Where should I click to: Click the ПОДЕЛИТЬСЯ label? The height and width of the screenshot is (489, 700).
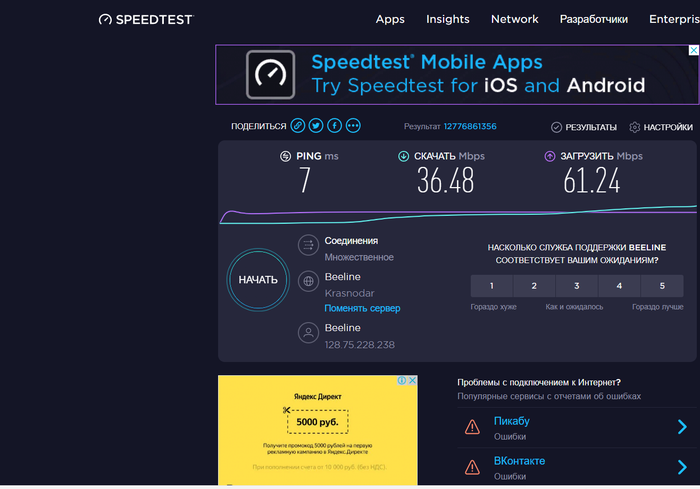[x=258, y=126]
